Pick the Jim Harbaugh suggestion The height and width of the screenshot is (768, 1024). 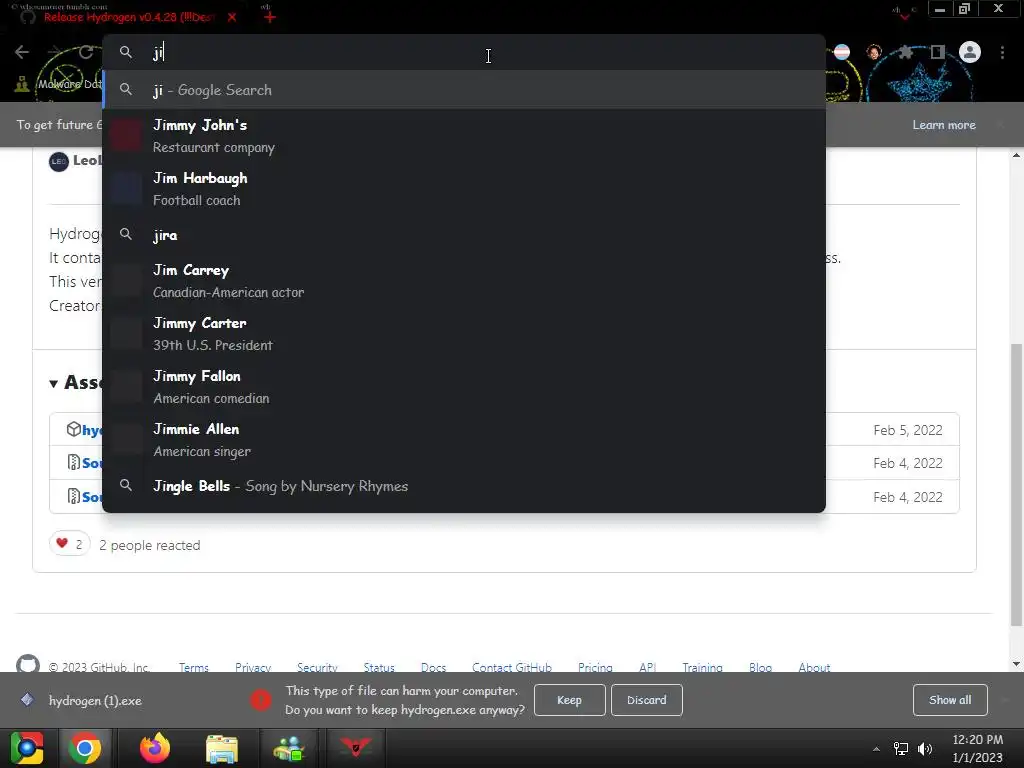464,189
